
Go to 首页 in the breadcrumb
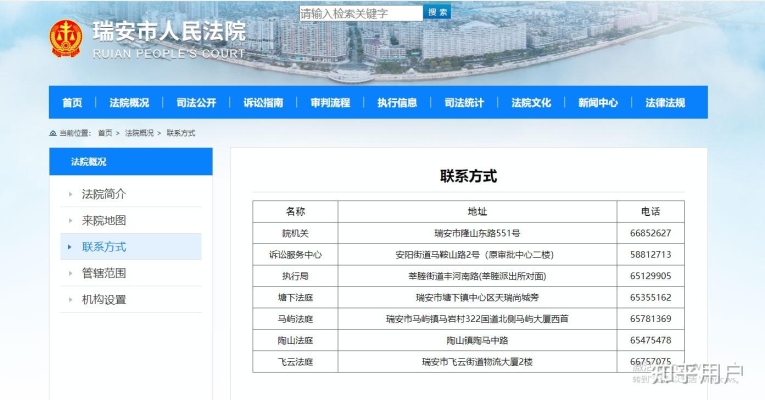[105, 133]
